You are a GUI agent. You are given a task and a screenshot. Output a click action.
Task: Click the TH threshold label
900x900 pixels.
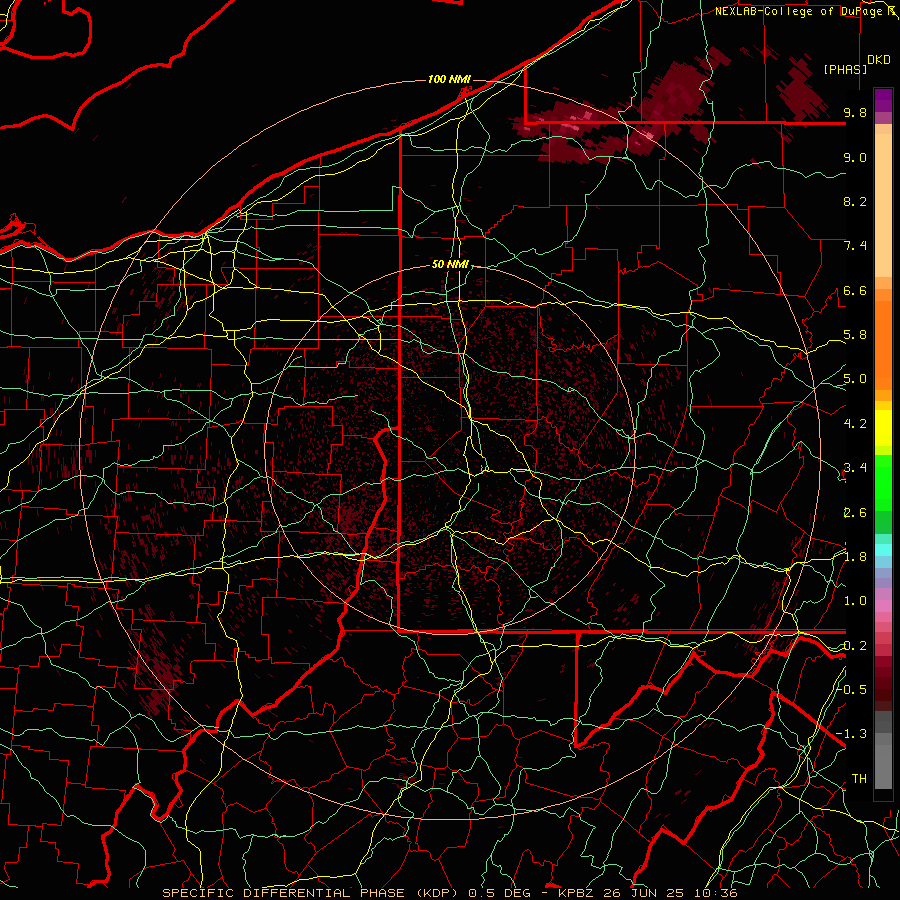click(x=859, y=778)
